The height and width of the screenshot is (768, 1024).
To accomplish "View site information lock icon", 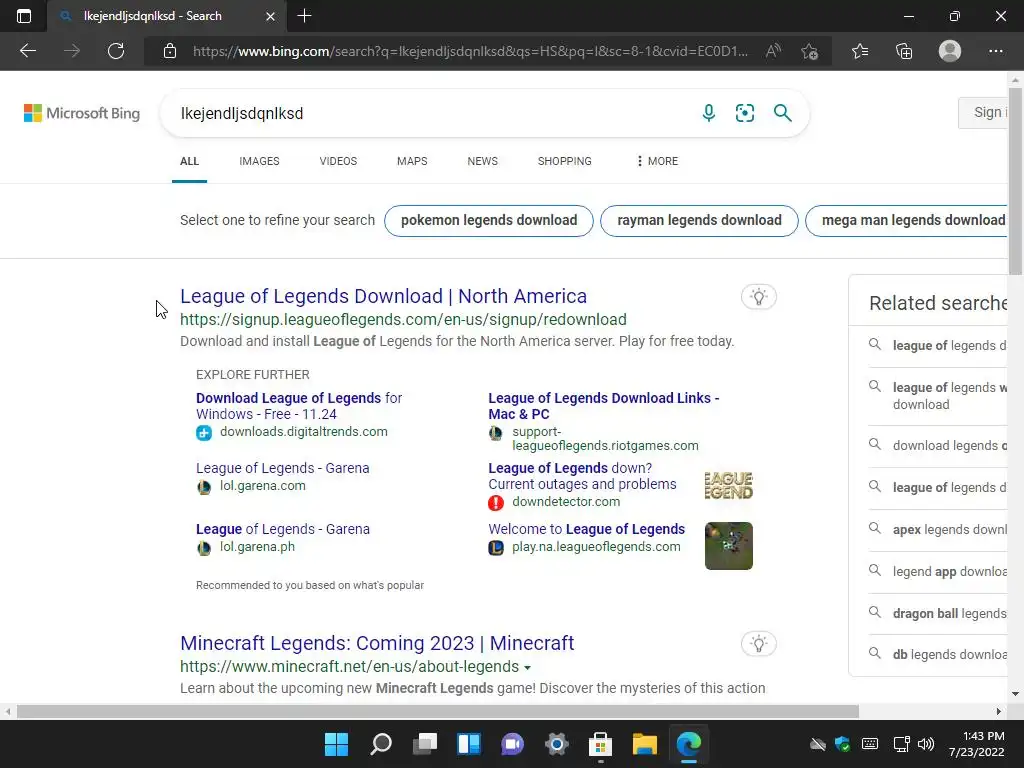I will coord(170,51).
